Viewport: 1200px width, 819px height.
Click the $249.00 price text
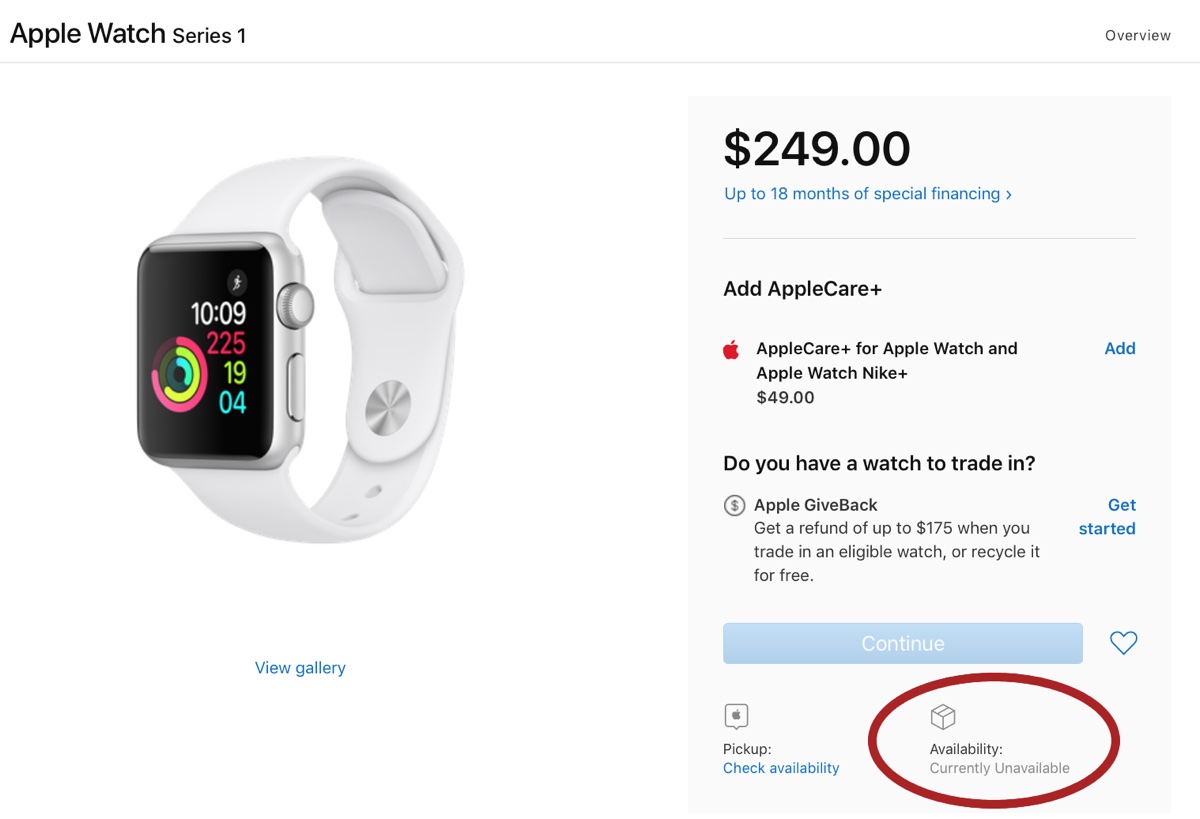click(817, 150)
